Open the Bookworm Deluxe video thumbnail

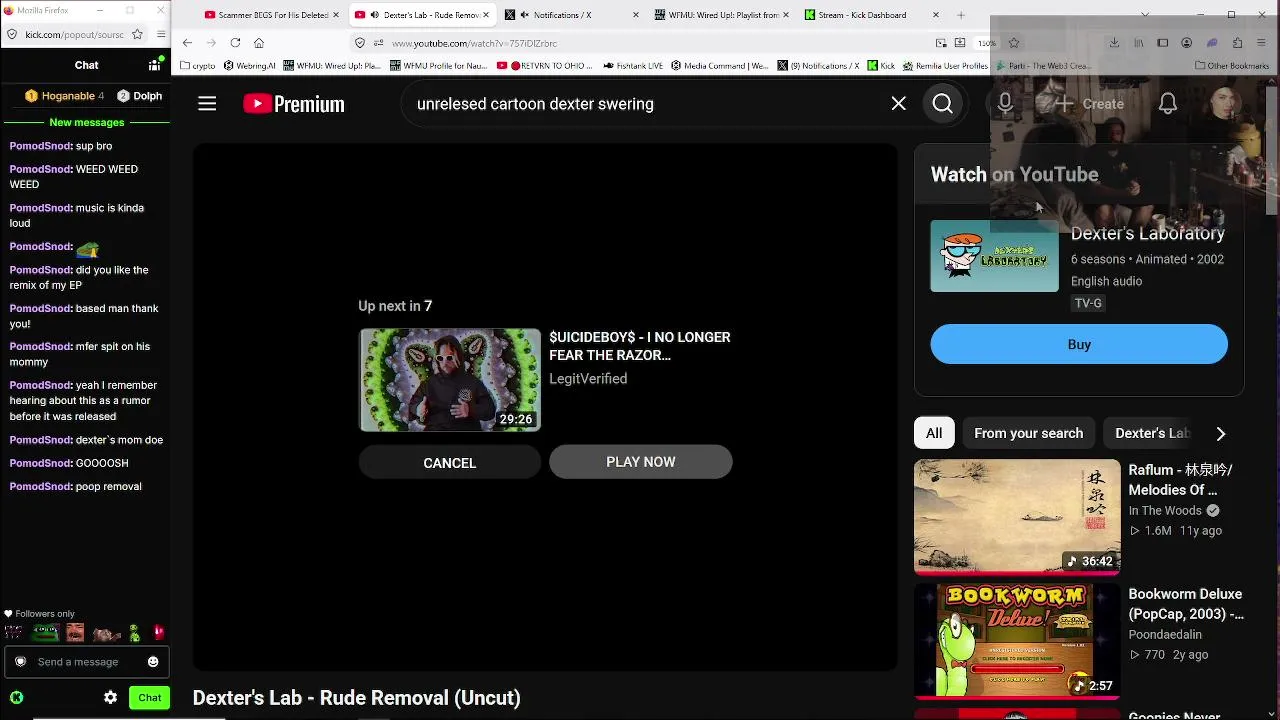click(x=1017, y=641)
